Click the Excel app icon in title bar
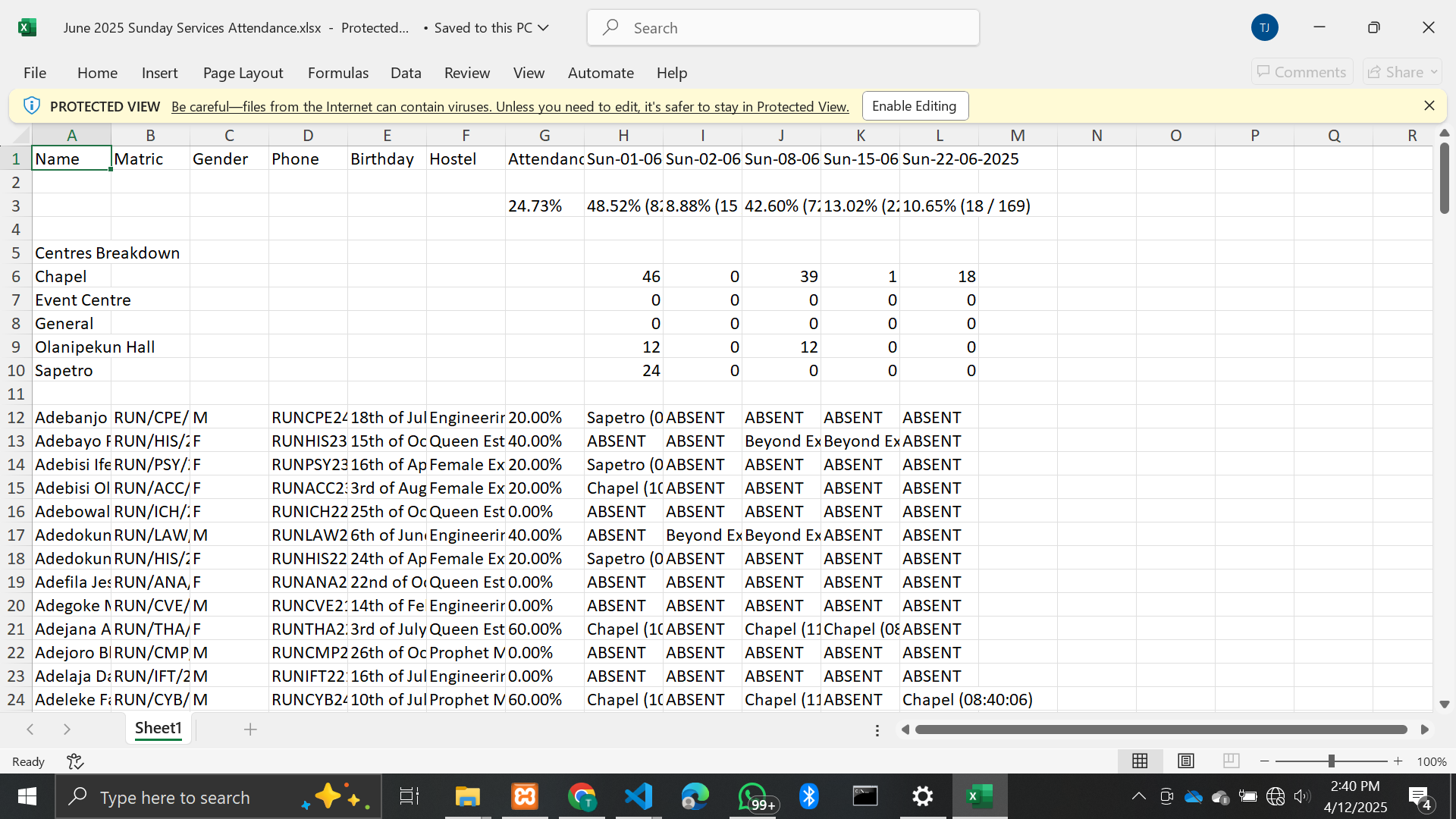 27,28
